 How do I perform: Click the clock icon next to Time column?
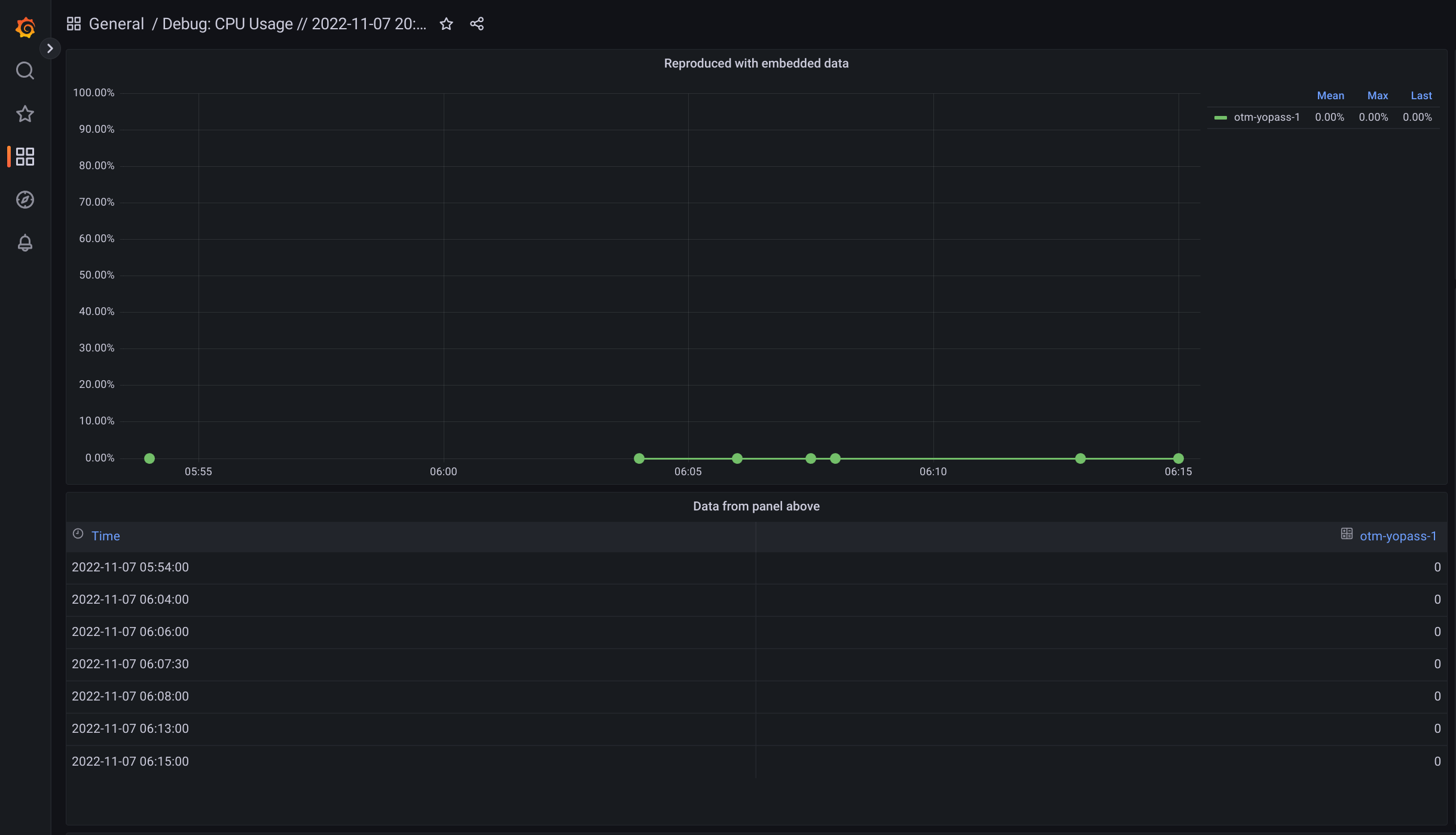(77, 534)
